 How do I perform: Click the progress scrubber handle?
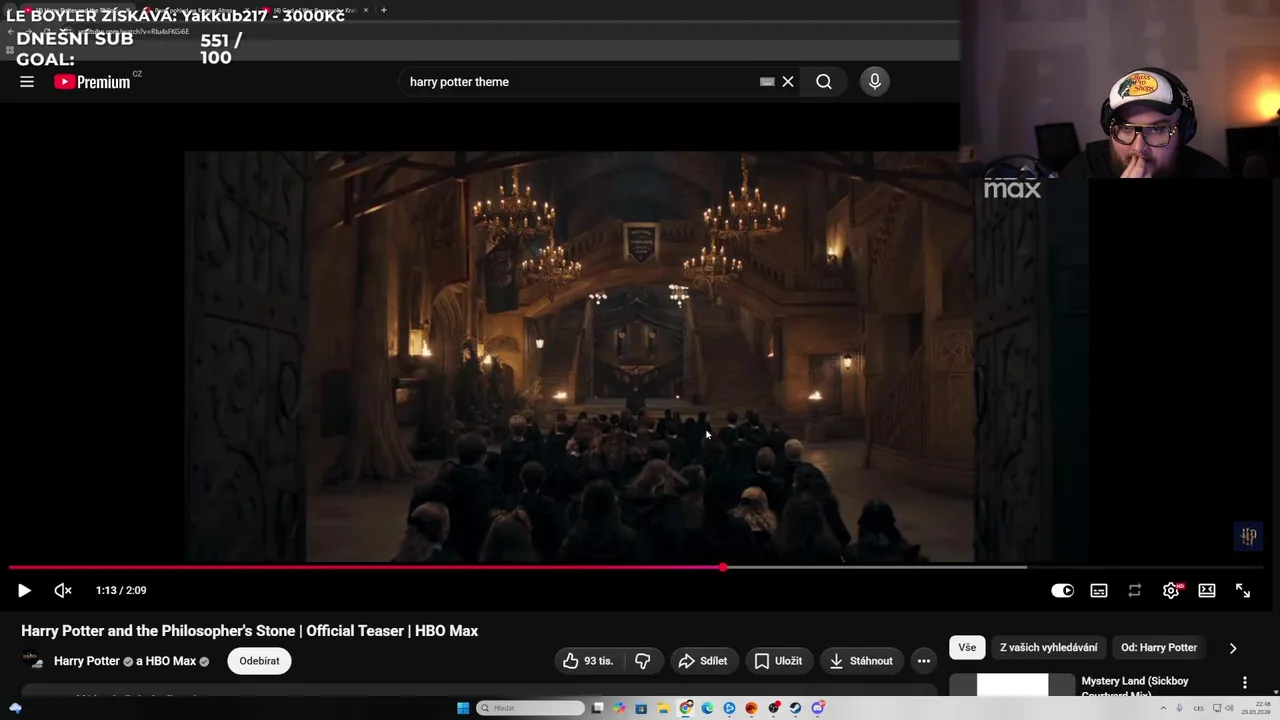pos(723,567)
